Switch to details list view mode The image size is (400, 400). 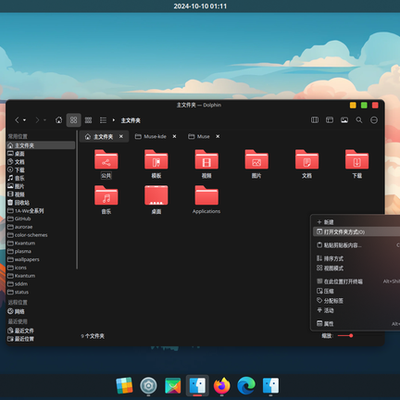[x=103, y=120]
